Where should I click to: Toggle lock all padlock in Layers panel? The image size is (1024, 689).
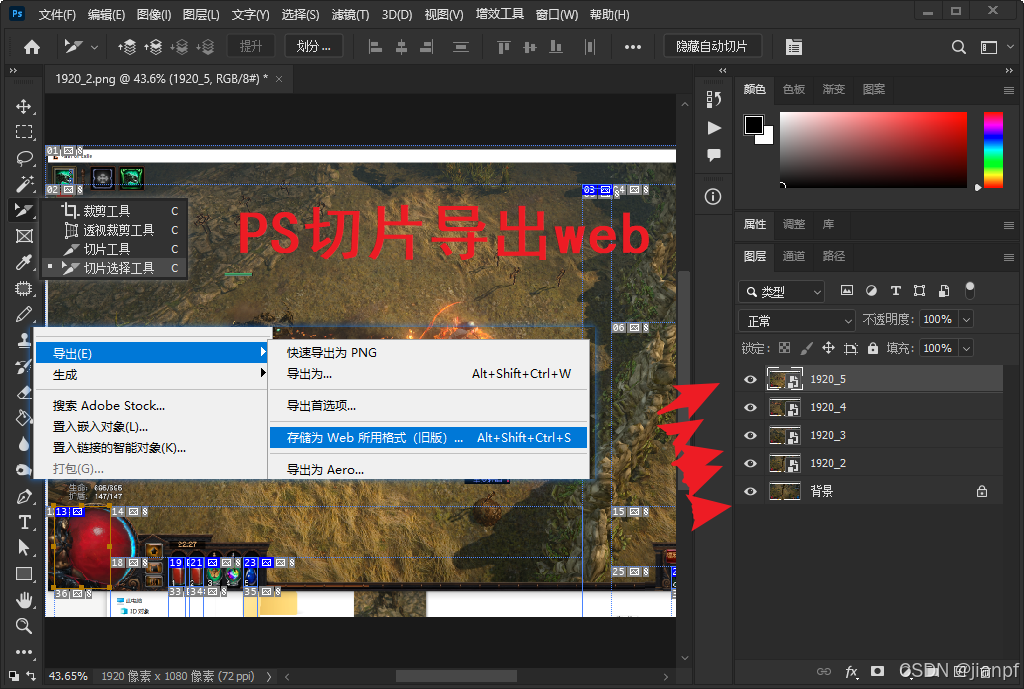[x=872, y=348]
